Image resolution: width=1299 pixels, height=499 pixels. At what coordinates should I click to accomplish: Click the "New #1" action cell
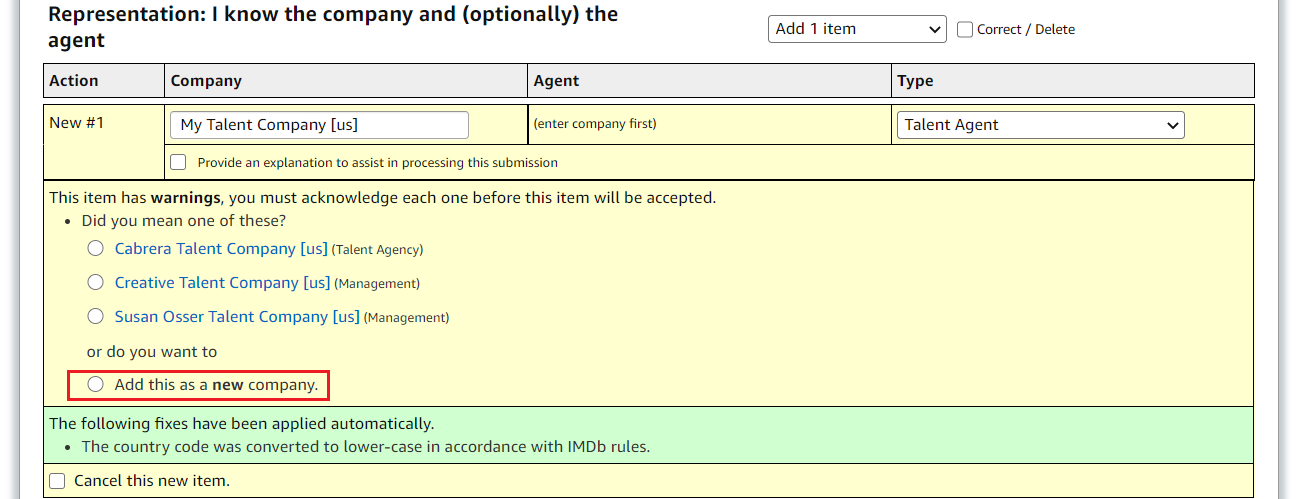[x=77, y=123]
